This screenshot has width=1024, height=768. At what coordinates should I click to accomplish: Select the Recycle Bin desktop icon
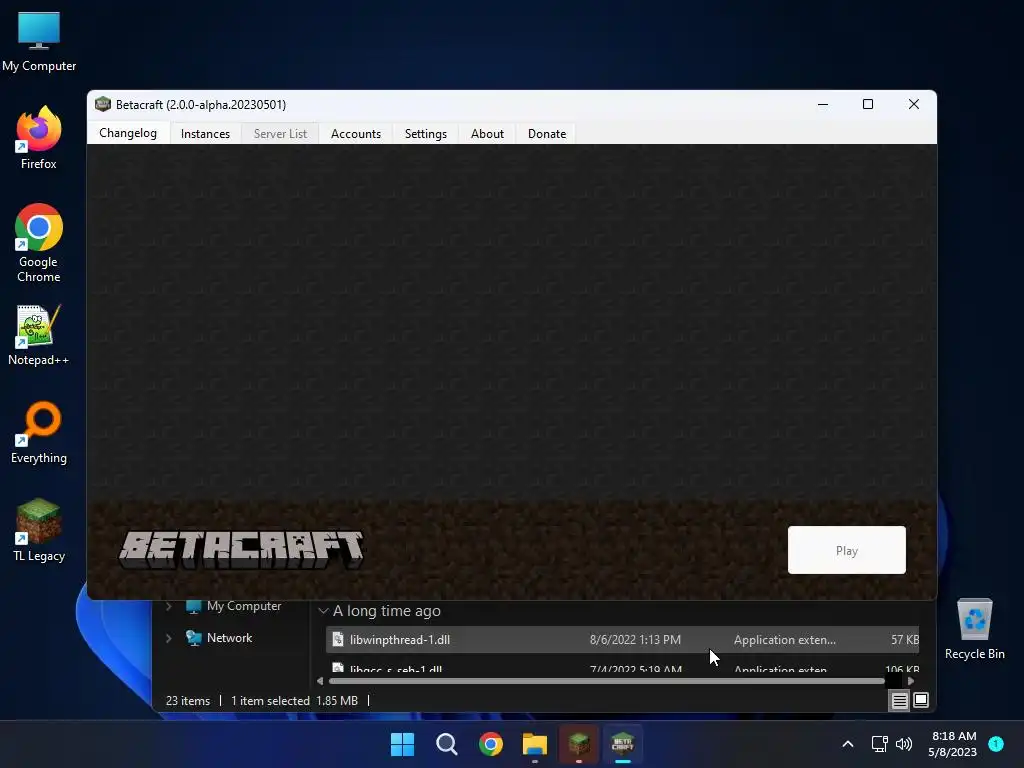tap(974, 628)
